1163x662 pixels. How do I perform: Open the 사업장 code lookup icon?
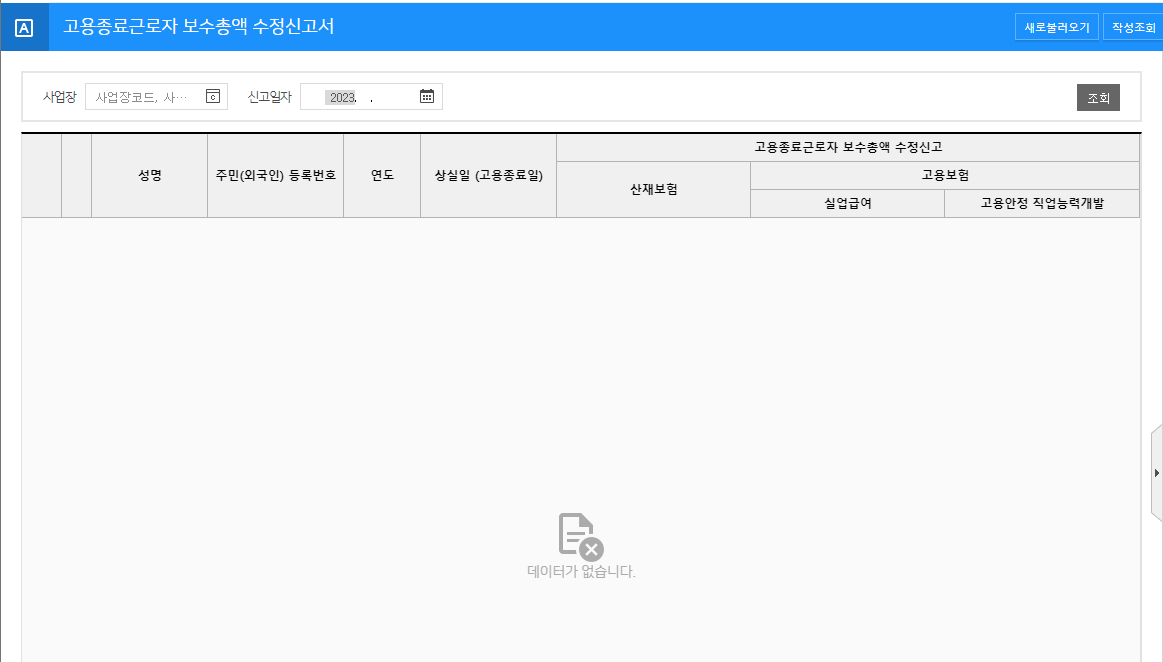[213, 96]
